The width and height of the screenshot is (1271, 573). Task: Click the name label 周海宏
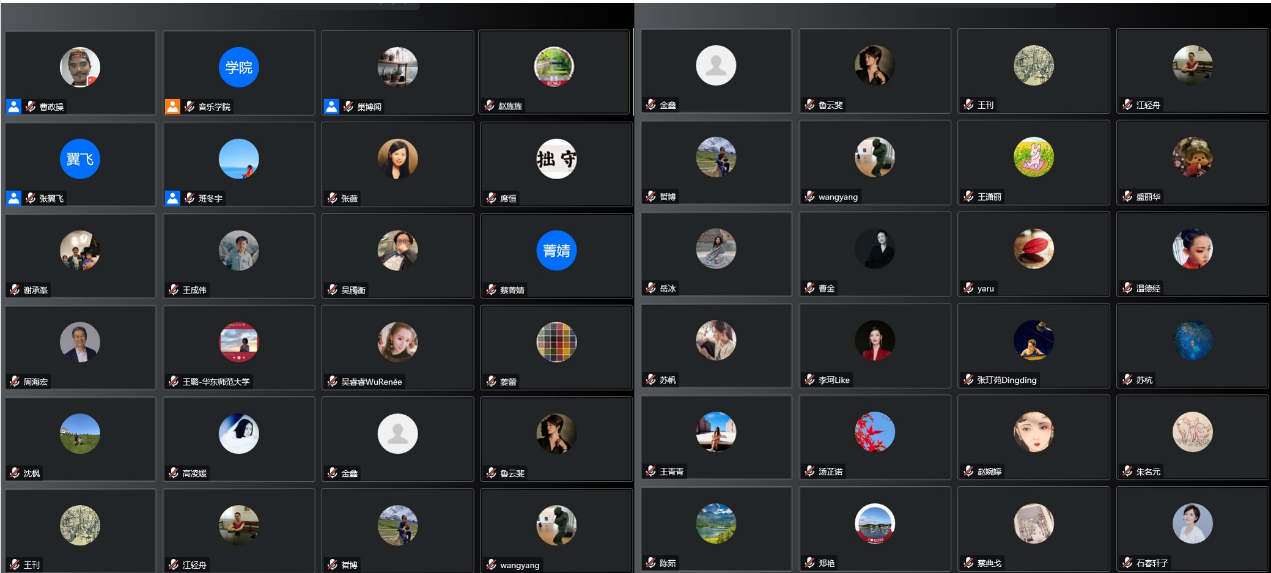pyautogui.click(x=36, y=382)
